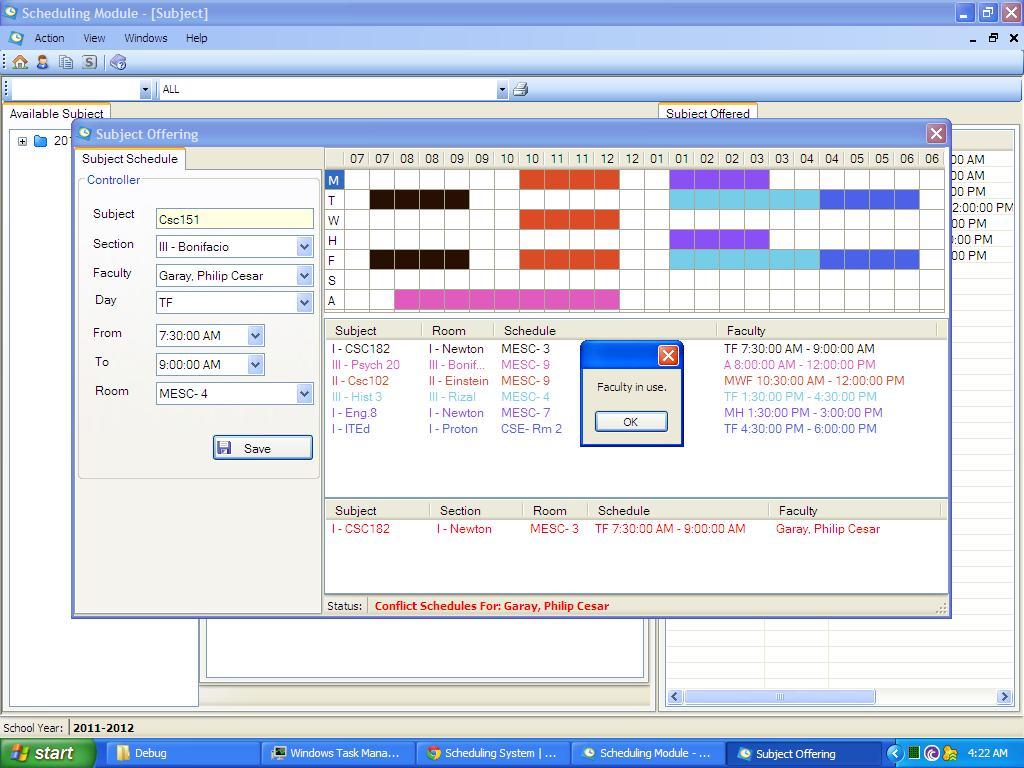This screenshot has width=1024, height=768.
Task: Open the Action menu
Action: [x=49, y=38]
